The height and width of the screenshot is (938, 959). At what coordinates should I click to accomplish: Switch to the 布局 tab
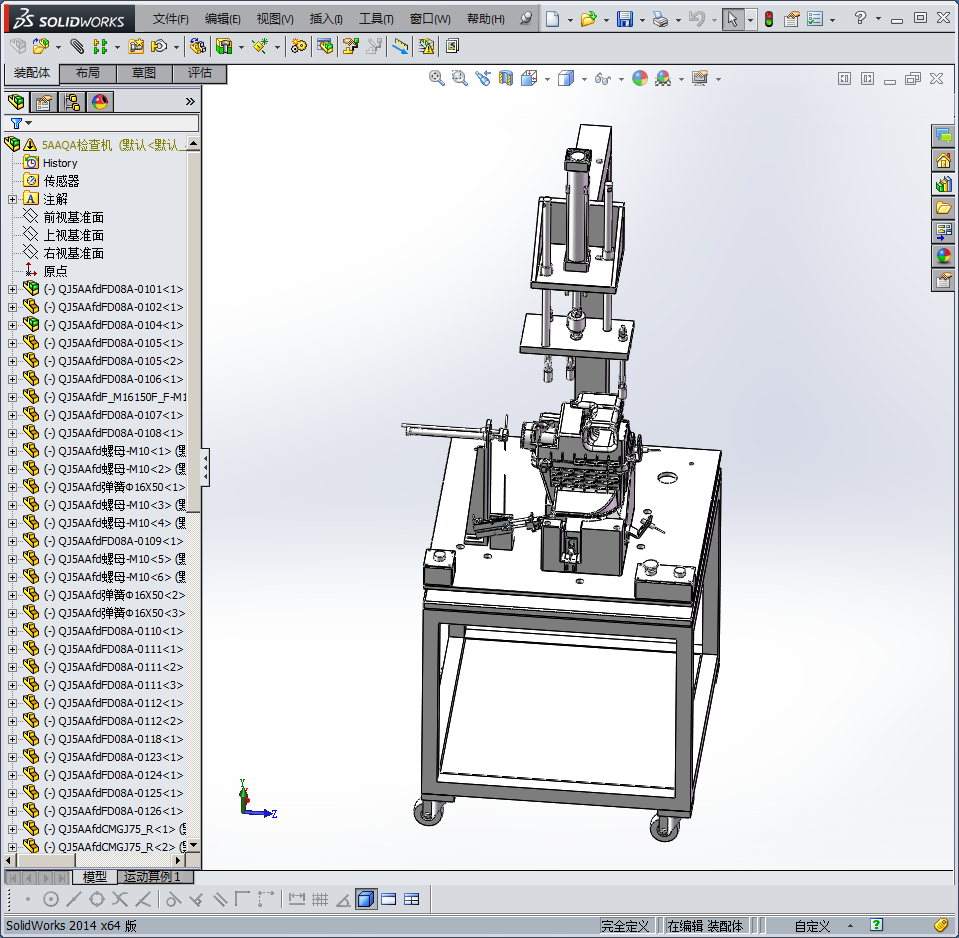87,73
